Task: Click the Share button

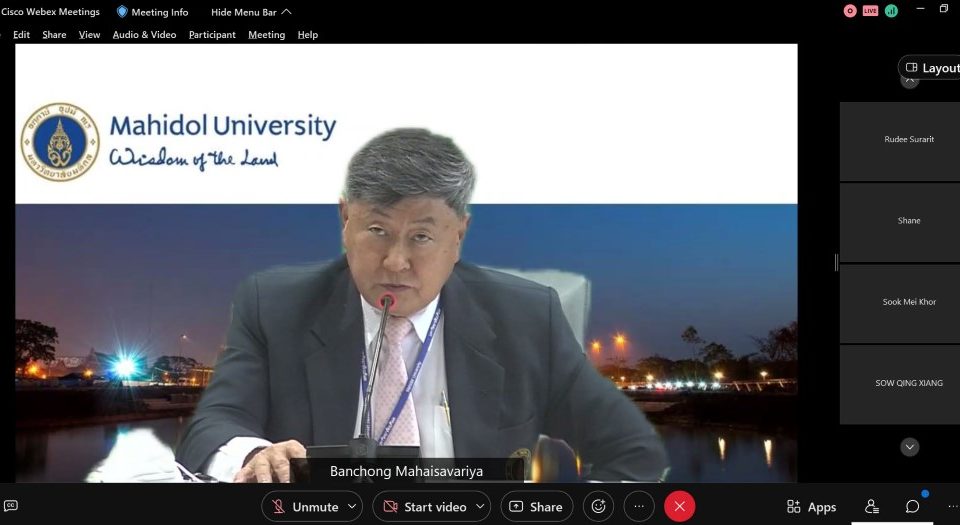Action: coord(536,507)
